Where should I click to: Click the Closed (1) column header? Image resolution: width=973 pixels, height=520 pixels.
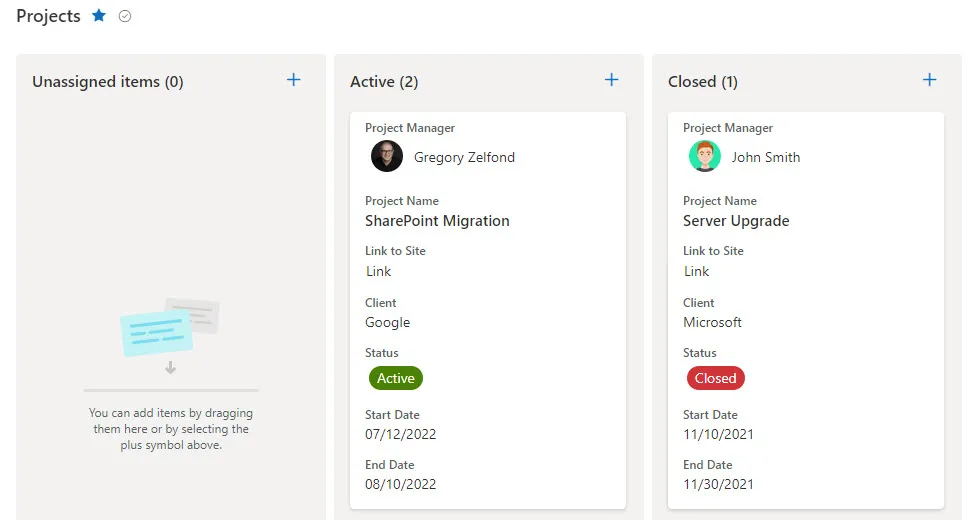point(702,82)
